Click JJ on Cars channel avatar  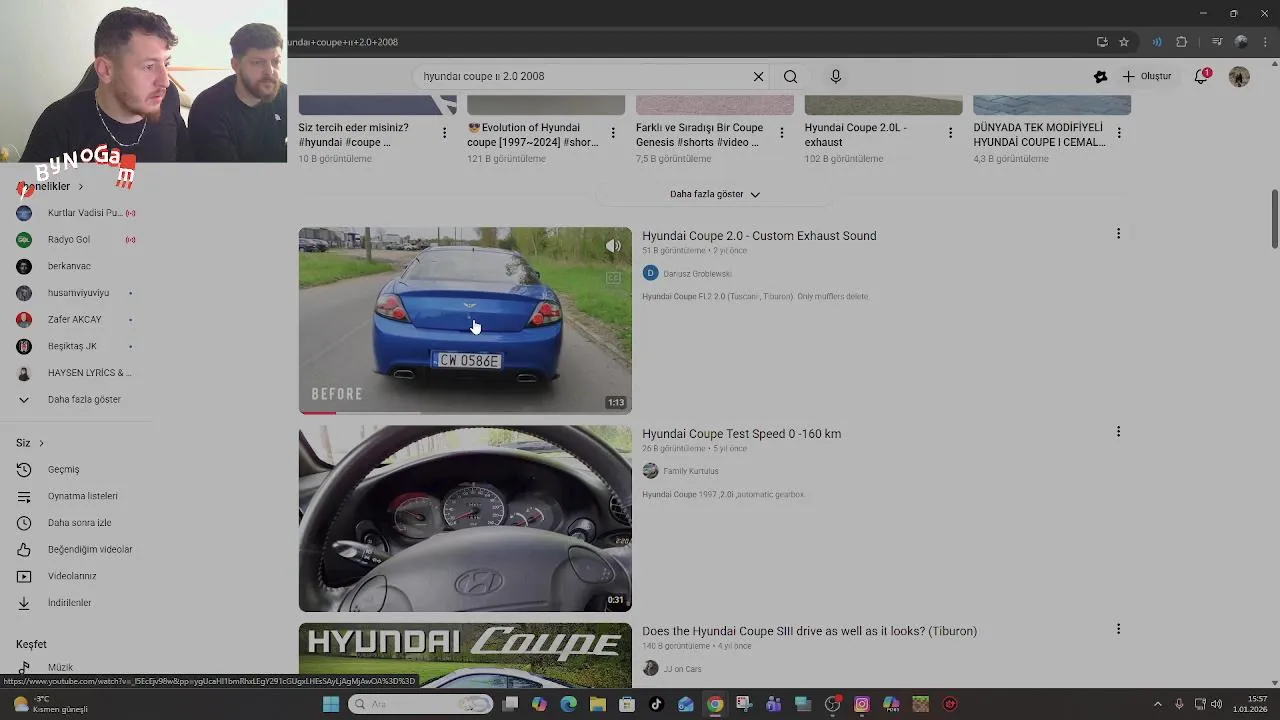pos(650,668)
